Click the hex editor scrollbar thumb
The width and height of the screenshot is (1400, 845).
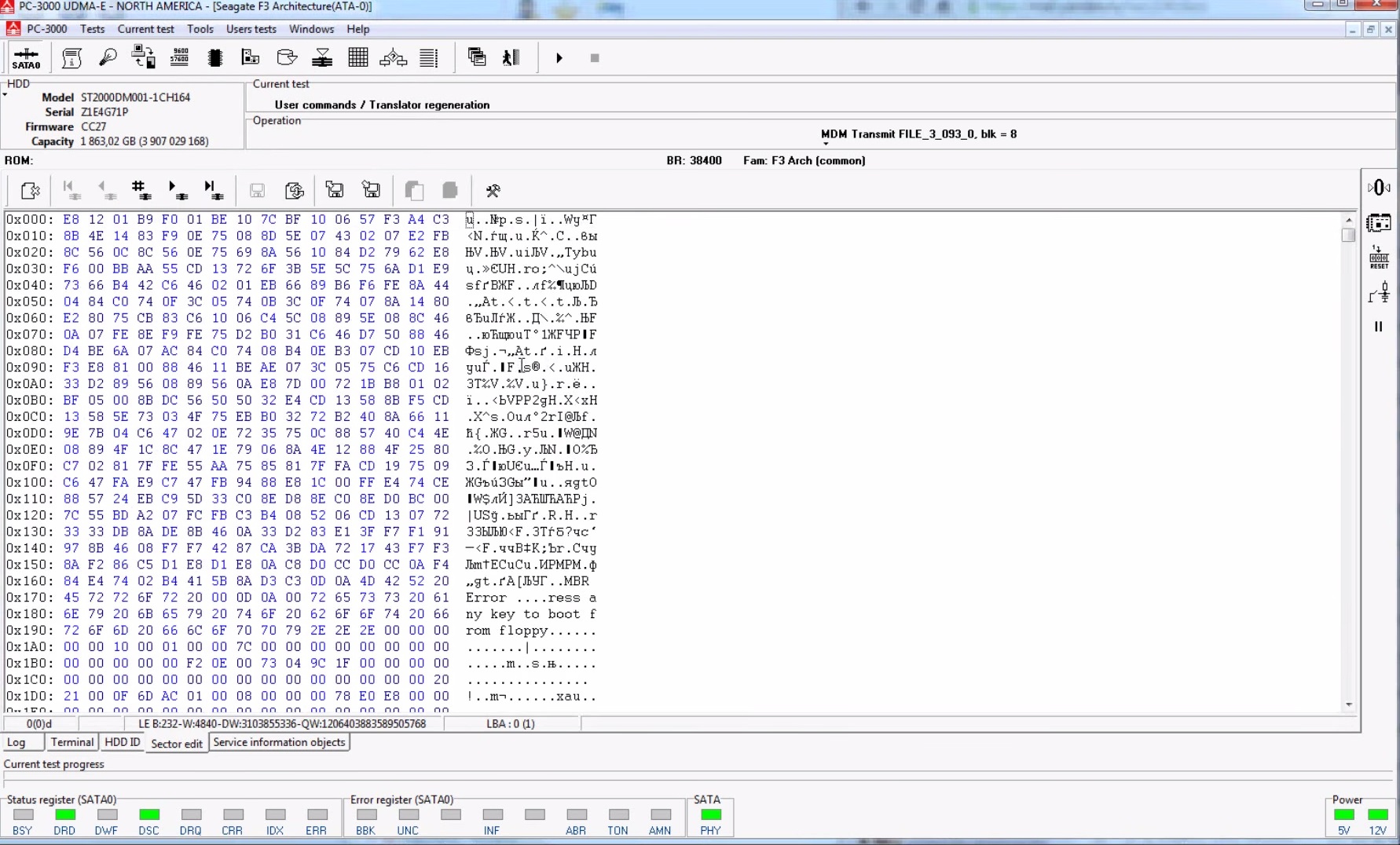pyautogui.click(x=1349, y=235)
